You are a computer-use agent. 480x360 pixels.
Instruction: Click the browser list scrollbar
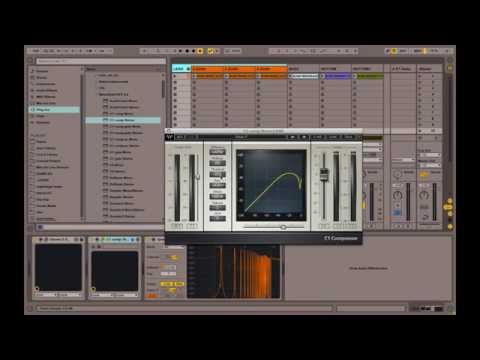pos(163,88)
